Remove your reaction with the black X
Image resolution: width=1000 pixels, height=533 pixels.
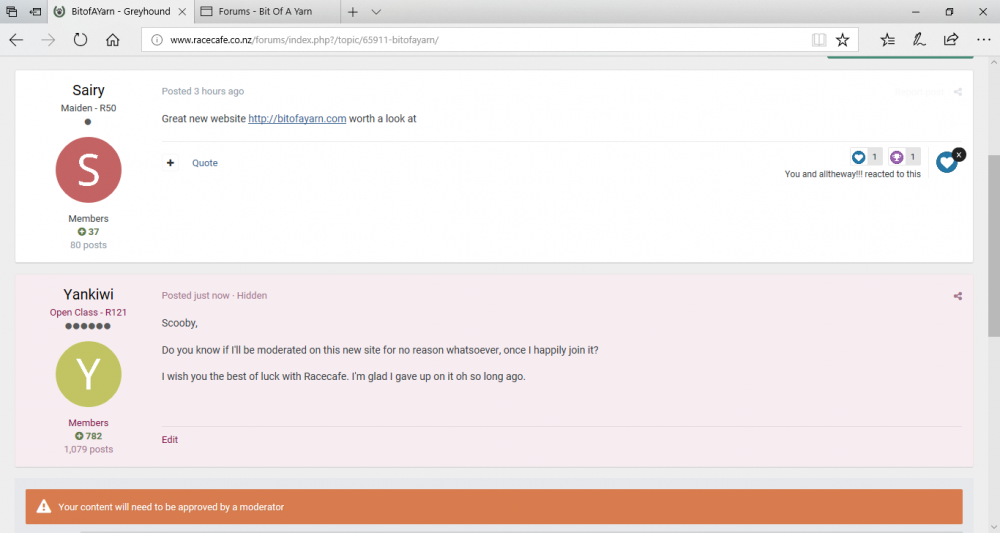pyautogui.click(x=959, y=154)
